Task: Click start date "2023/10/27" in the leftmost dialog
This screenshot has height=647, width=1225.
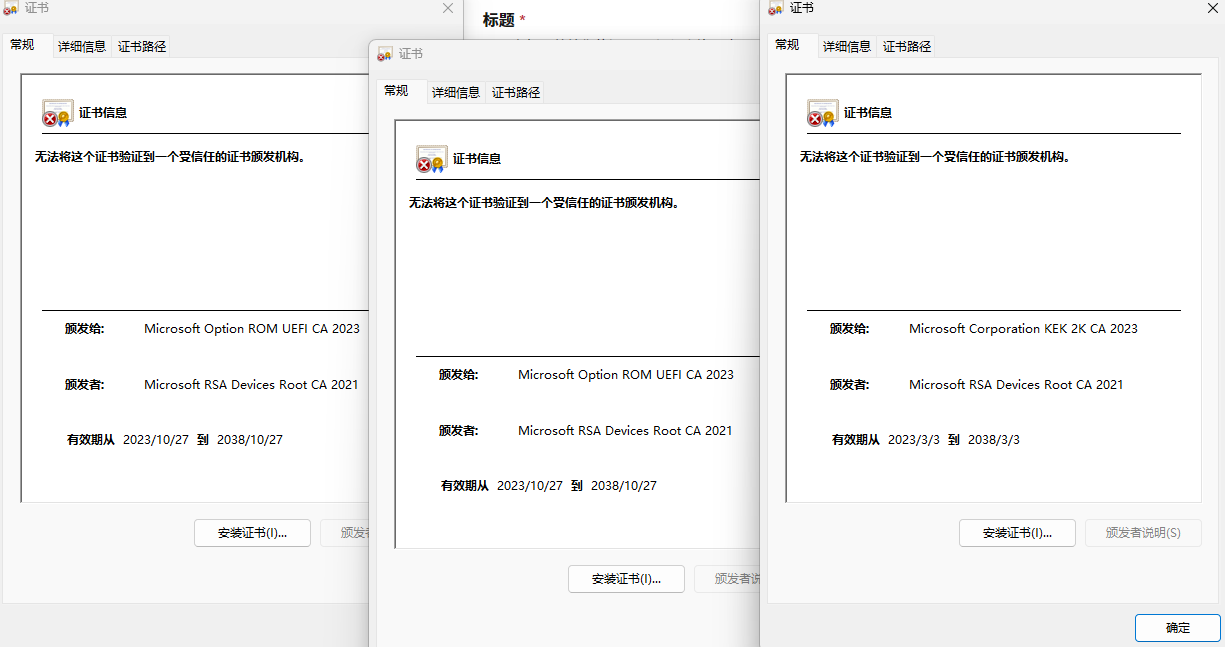Action: 156,440
